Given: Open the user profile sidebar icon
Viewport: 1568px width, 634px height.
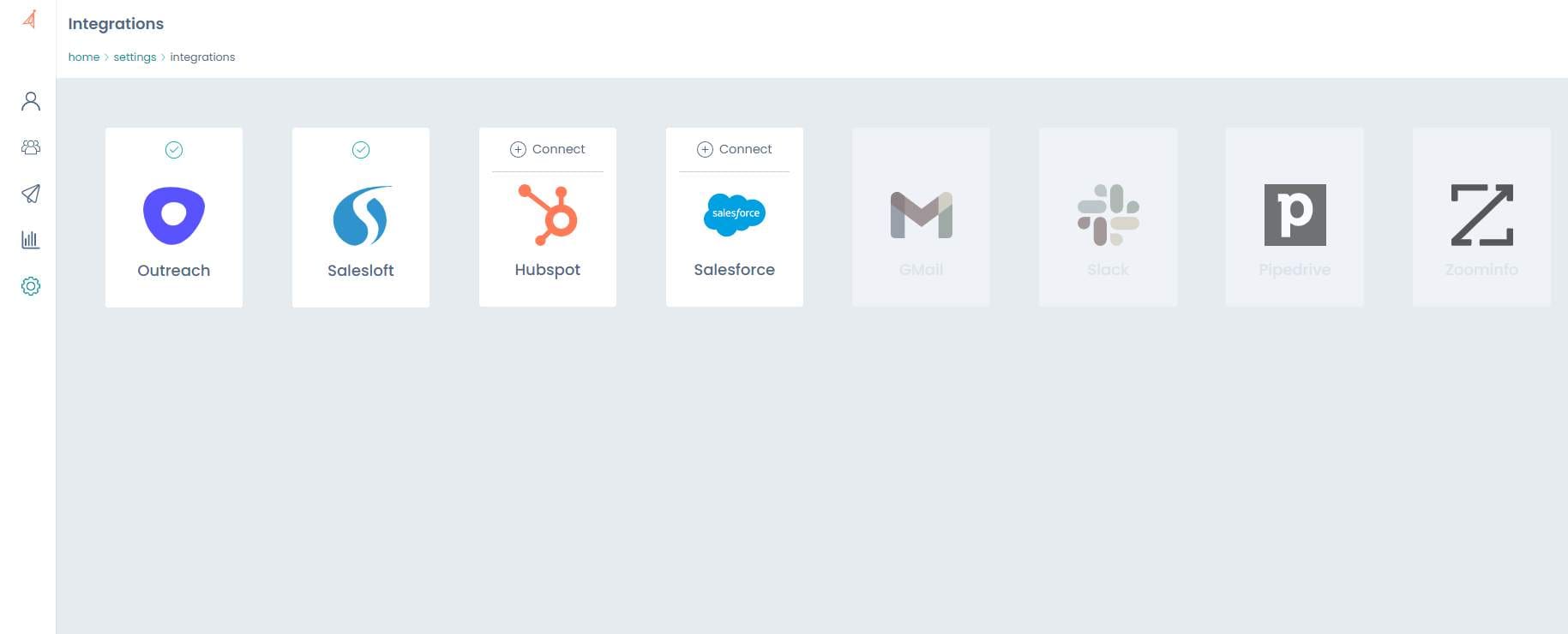Looking at the screenshot, I should point(31,102).
